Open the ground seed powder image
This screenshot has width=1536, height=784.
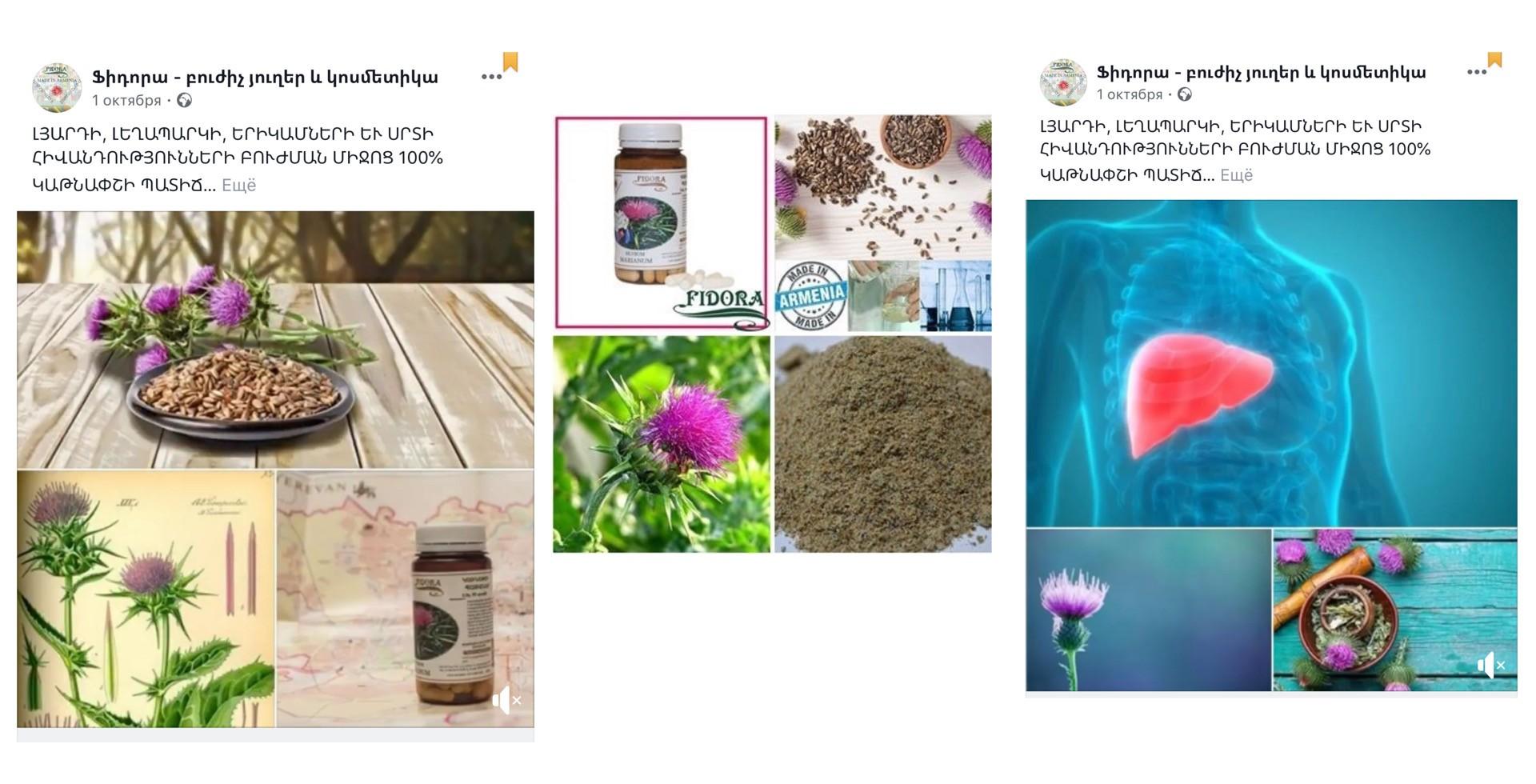[x=883, y=444]
